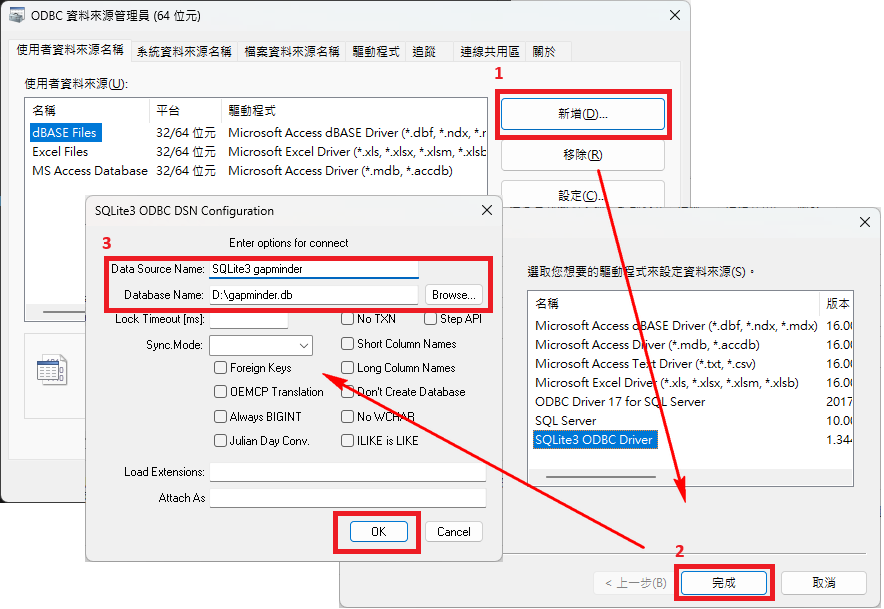Image resolution: width=884 pixels, height=609 pixels.
Task: Click the Lock Timeout [ms] field
Action: pyautogui.click(x=249, y=320)
